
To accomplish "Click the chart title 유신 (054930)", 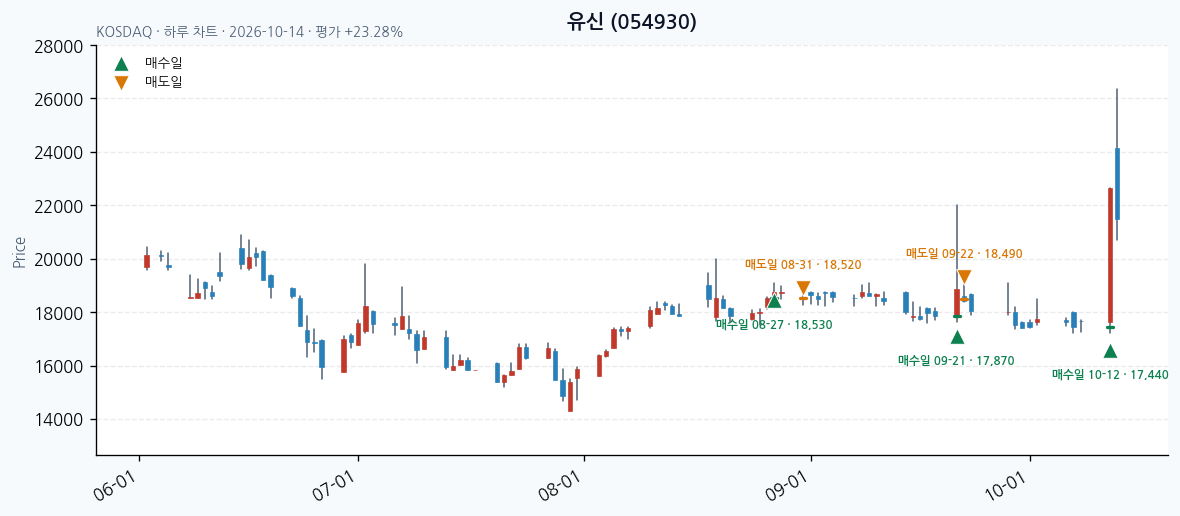I will pyautogui.click(x=631, y=22).
